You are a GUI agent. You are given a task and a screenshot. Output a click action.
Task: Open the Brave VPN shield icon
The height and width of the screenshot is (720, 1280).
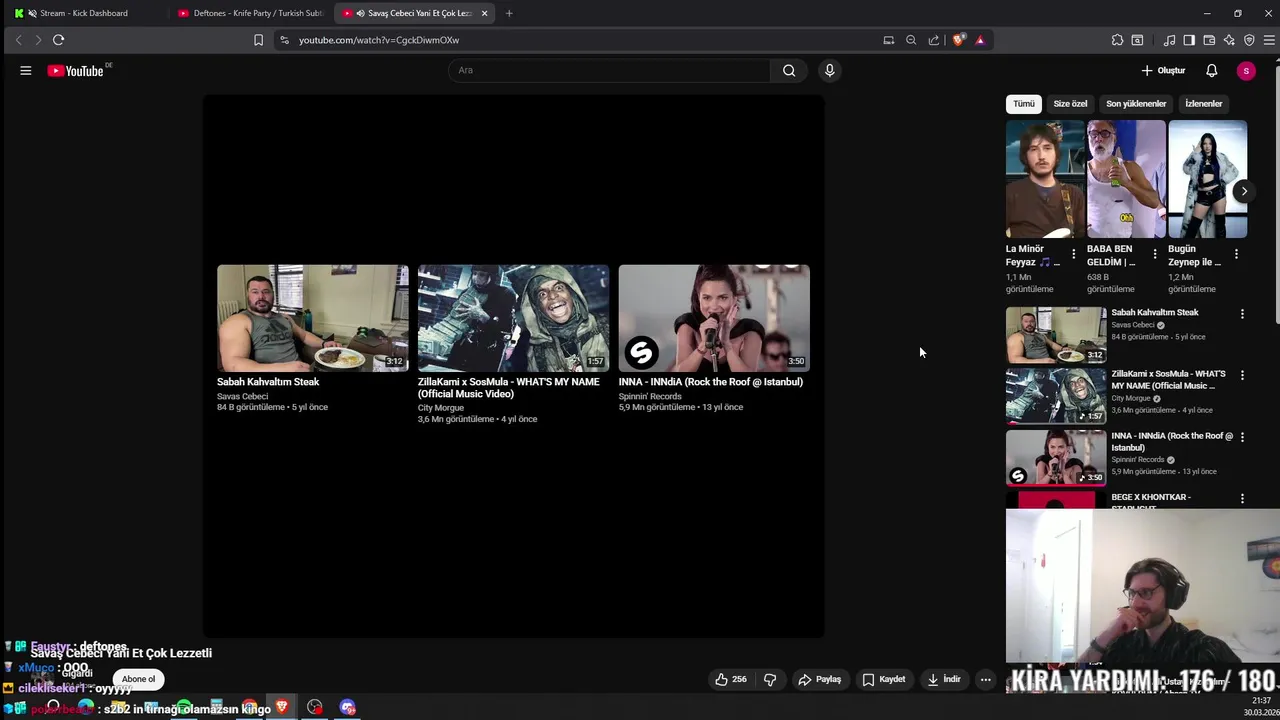[1249, 40]
